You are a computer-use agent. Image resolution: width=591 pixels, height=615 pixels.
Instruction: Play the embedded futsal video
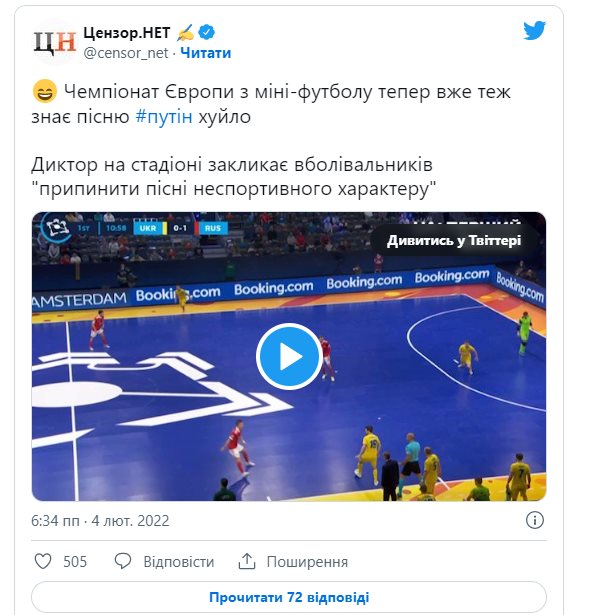(x=289, y=356)
